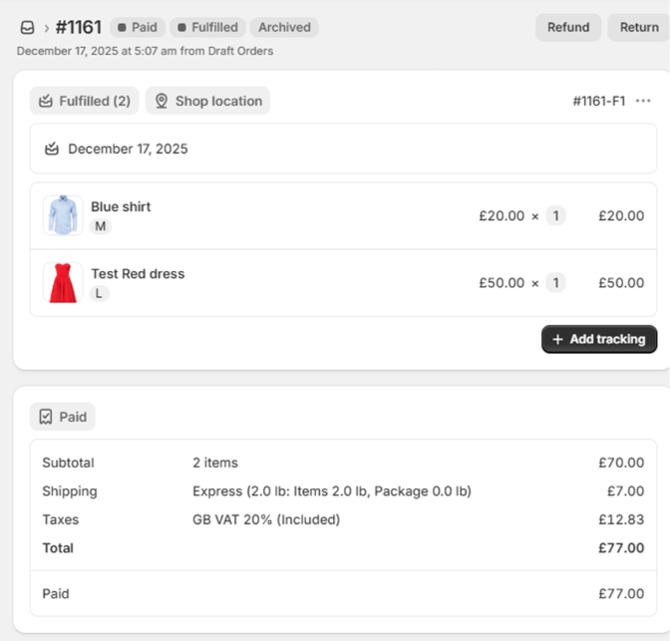Image resolution: width=670 pixels, height=641 pixels.
Task: Click the Add tracking button
Action: 599,339
